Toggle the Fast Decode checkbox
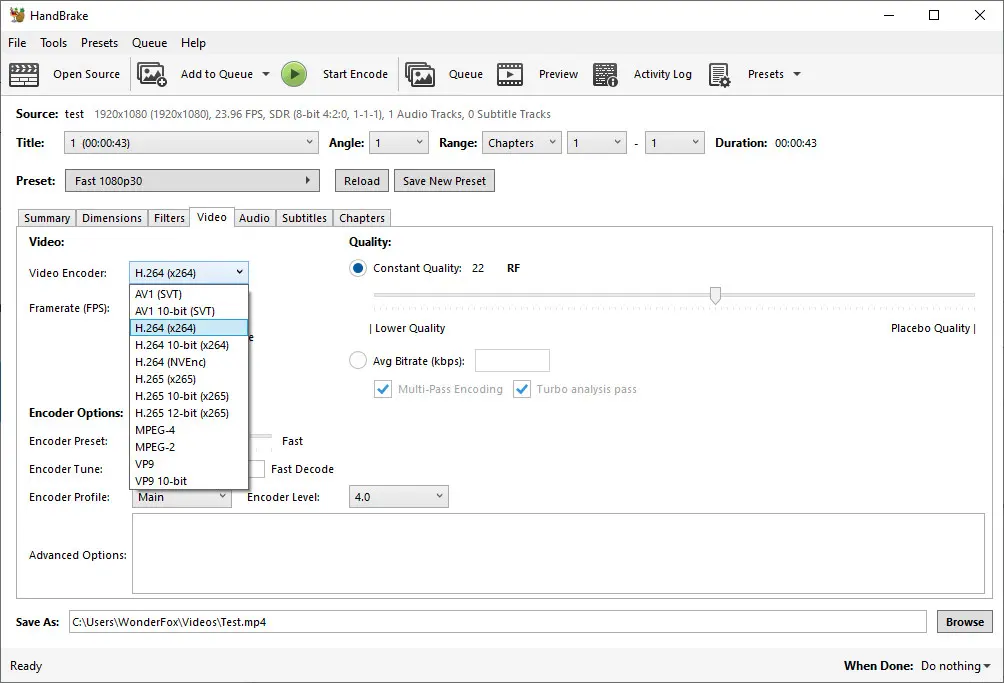 click(257, 469)
